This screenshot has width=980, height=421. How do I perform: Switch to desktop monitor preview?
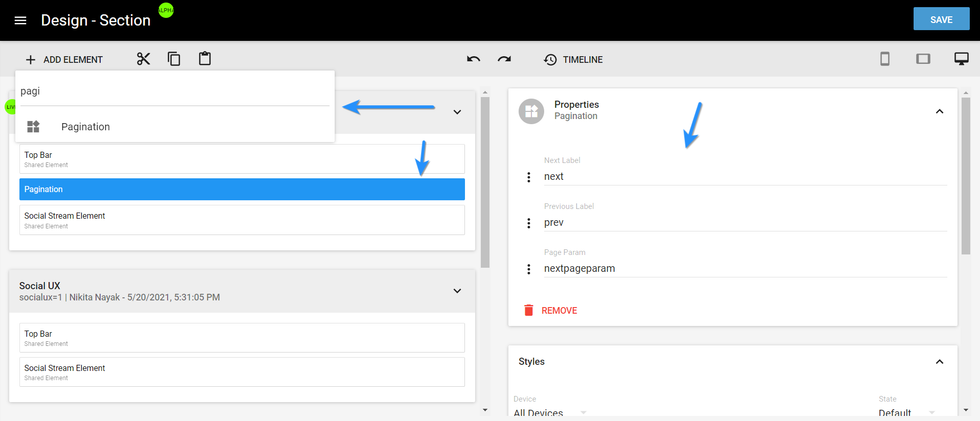click(x=961, y=59)
